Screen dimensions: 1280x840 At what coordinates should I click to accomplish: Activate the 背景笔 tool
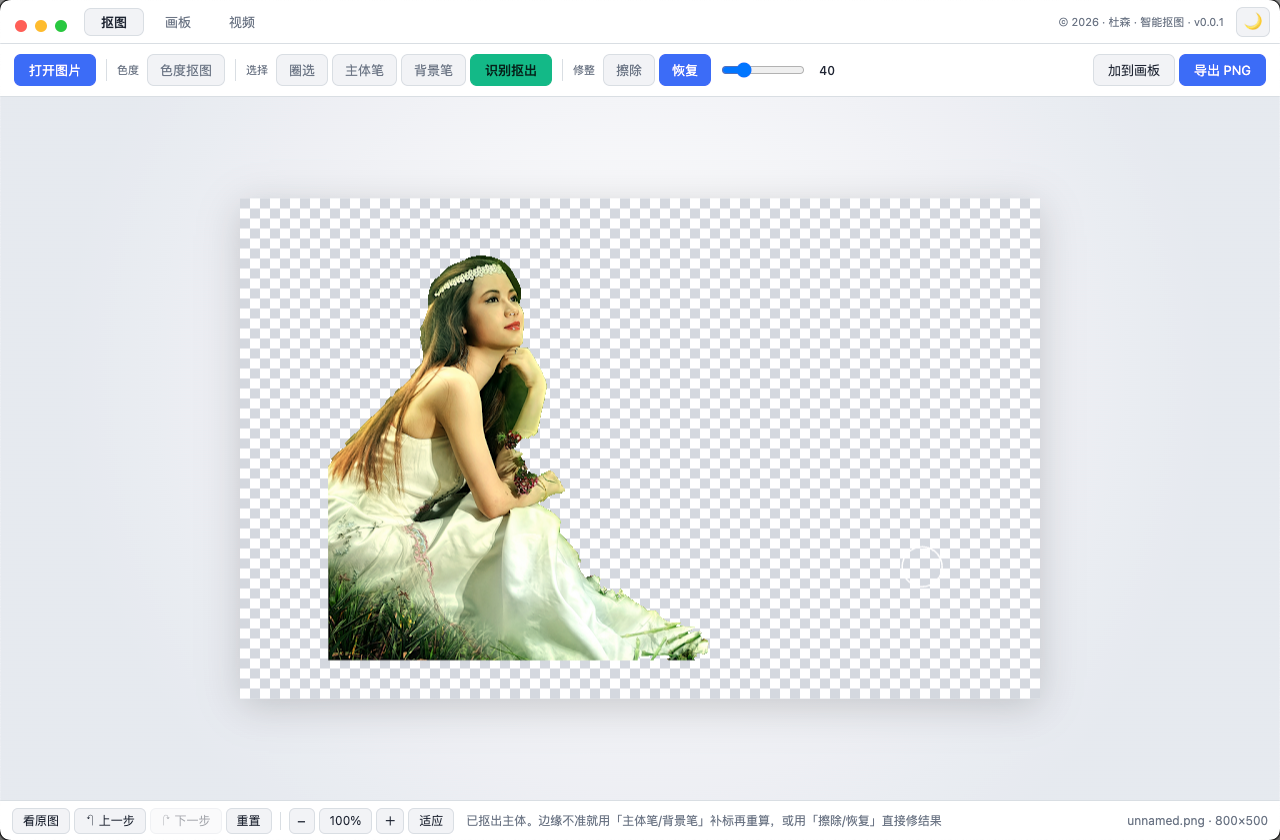[x=433, y=70]
